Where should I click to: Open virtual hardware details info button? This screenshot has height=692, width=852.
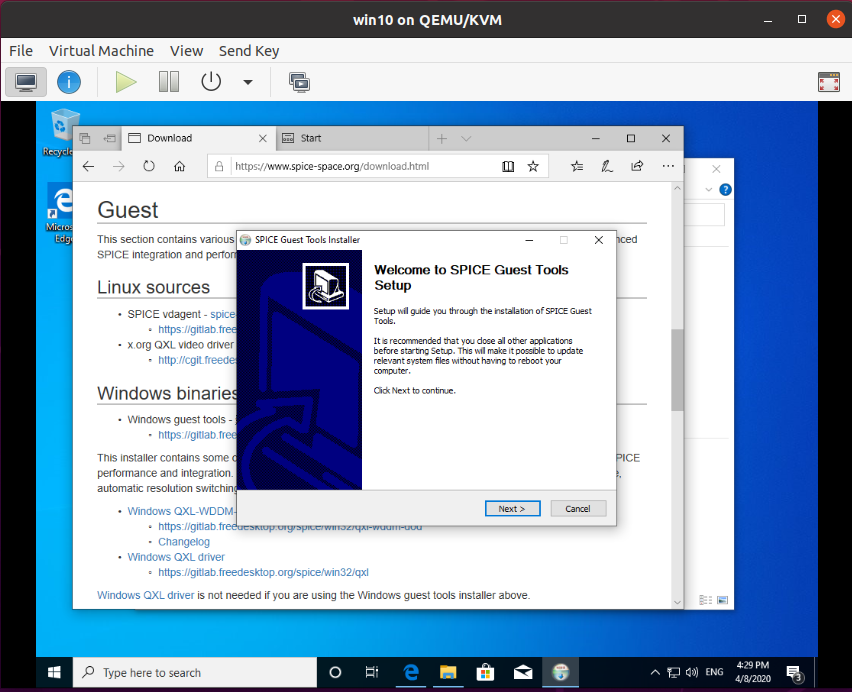click(69, 83)
